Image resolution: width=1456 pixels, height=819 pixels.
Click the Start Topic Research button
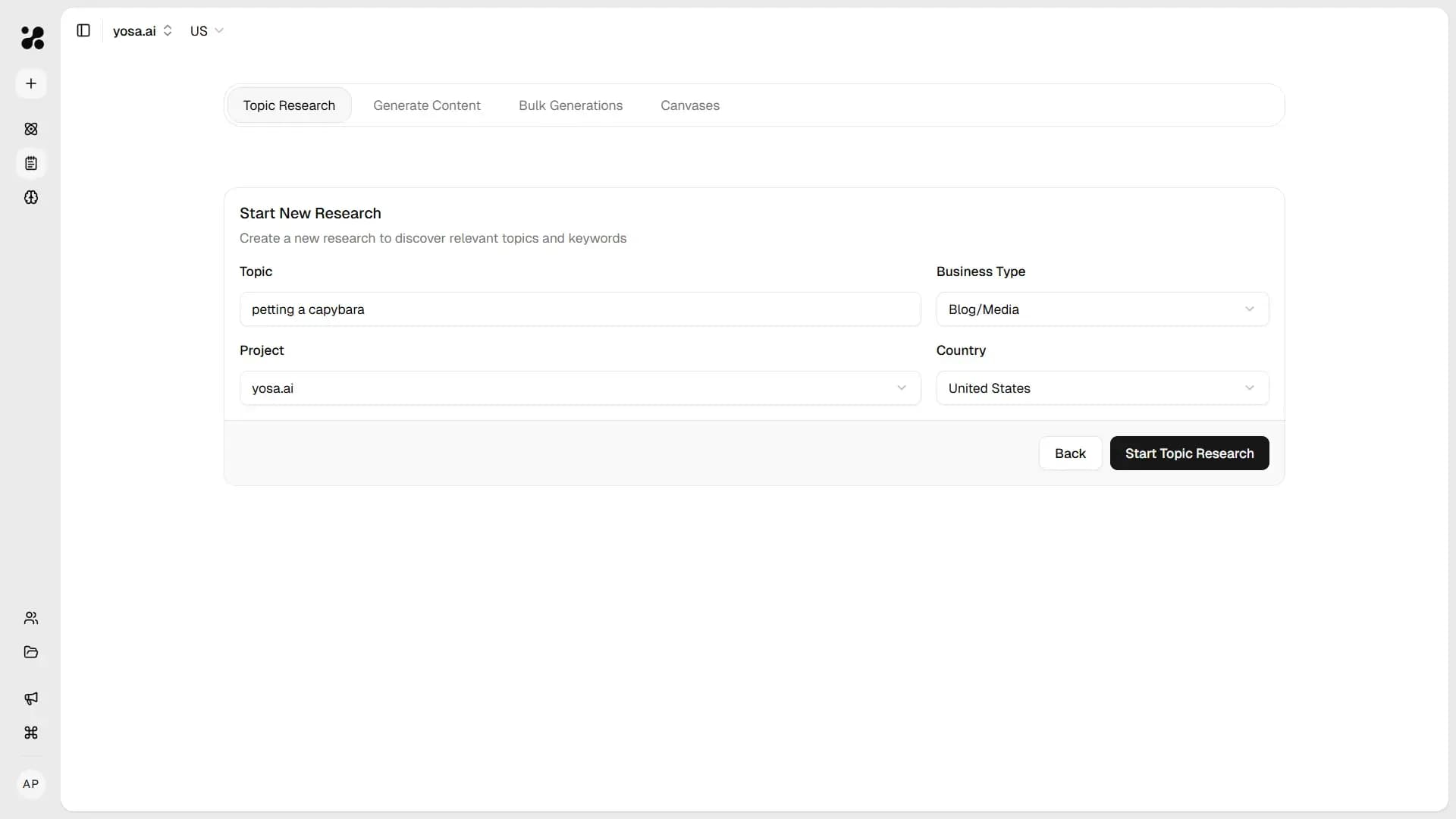[x=1189, y=453]
